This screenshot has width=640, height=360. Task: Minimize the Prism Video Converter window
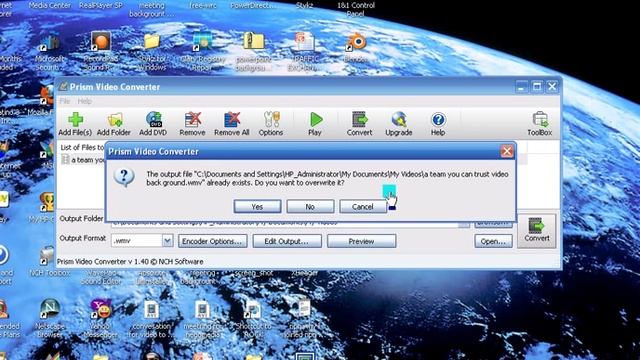coord(521,87)
